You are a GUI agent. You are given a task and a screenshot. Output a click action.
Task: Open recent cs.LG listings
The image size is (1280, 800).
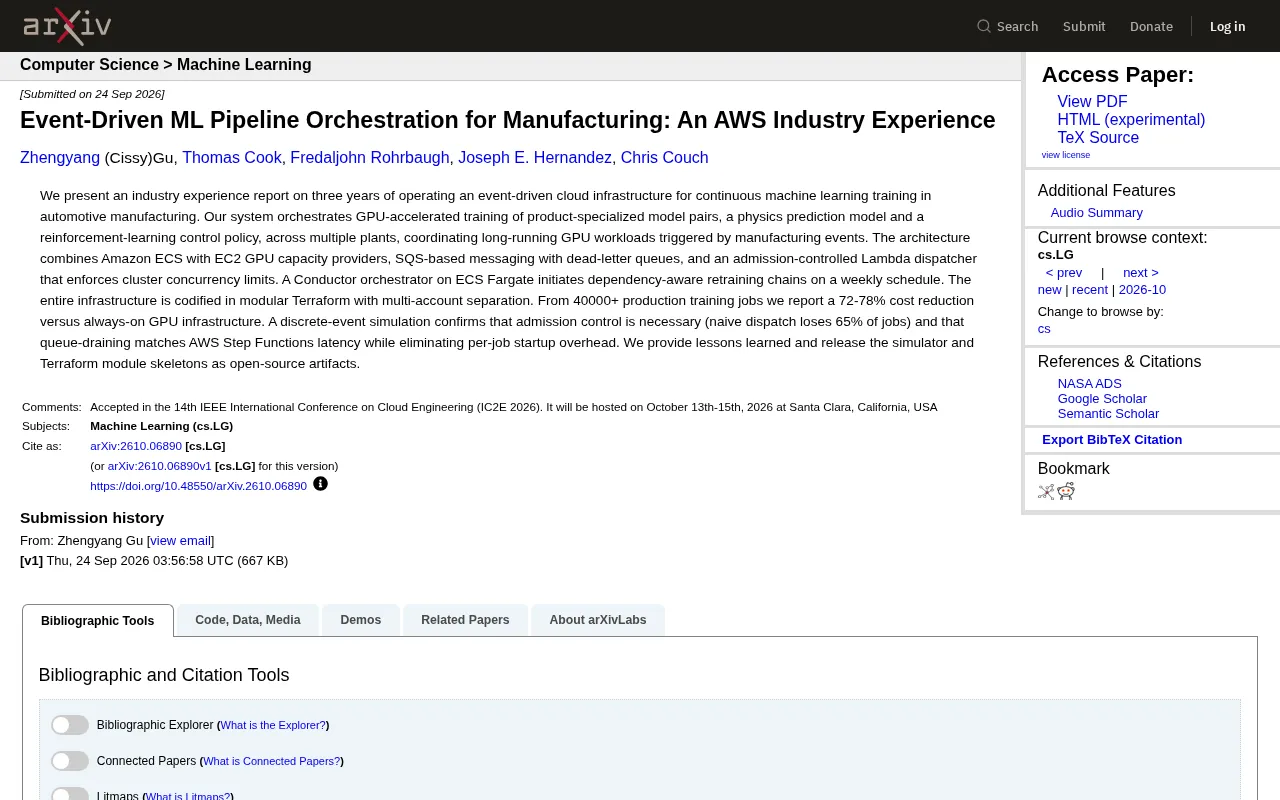tap(1090, 290)
